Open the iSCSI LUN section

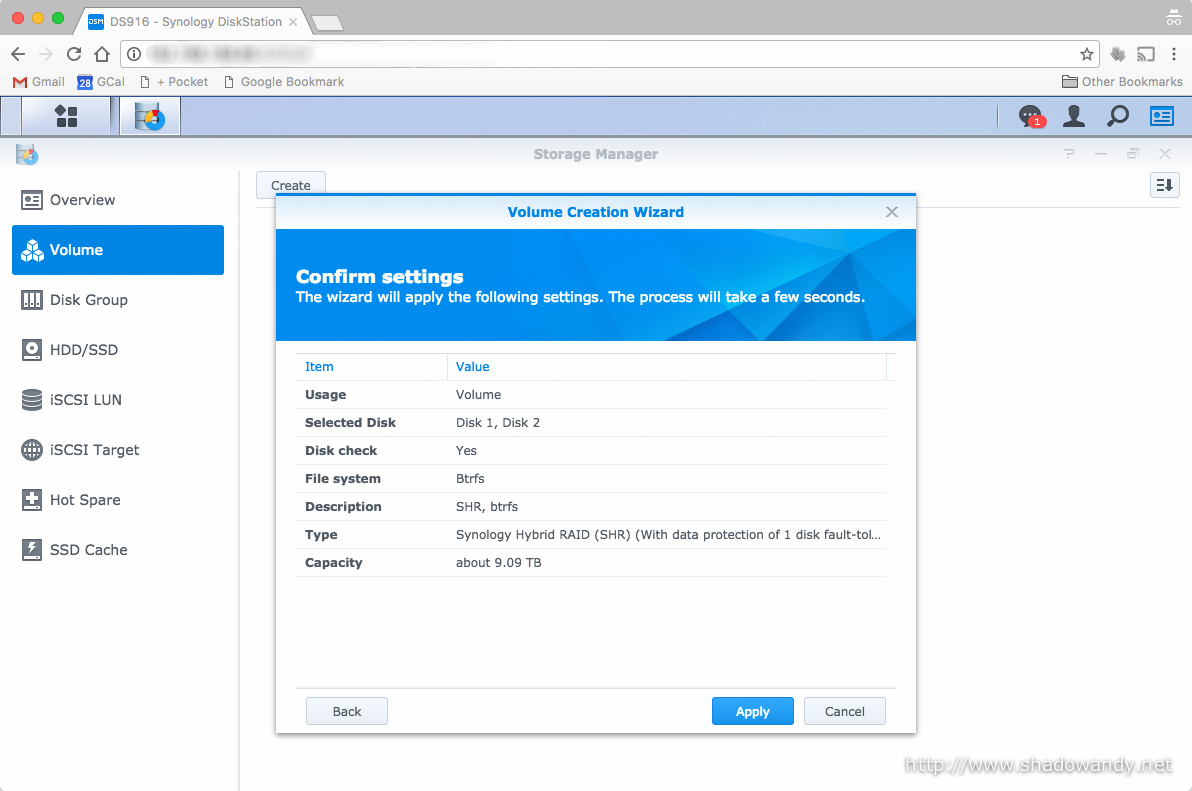pos(118,400)
